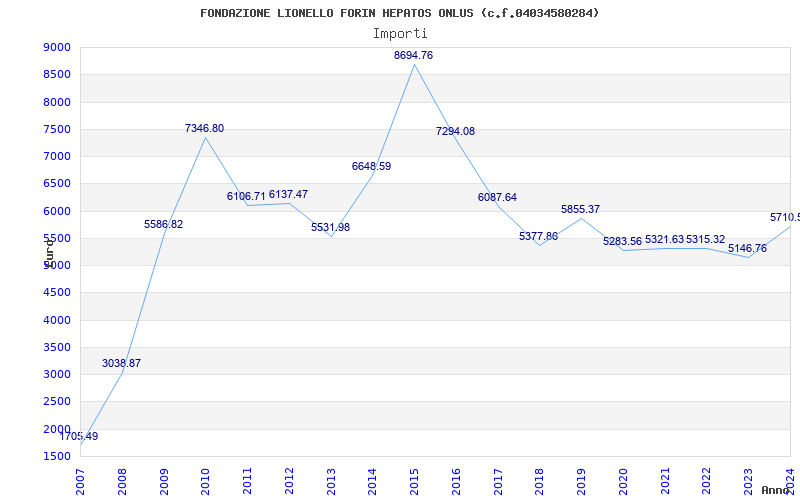Screen dimensions: 800x500
Task: Click the 7000 y-axis tick label
Action: 57,156
